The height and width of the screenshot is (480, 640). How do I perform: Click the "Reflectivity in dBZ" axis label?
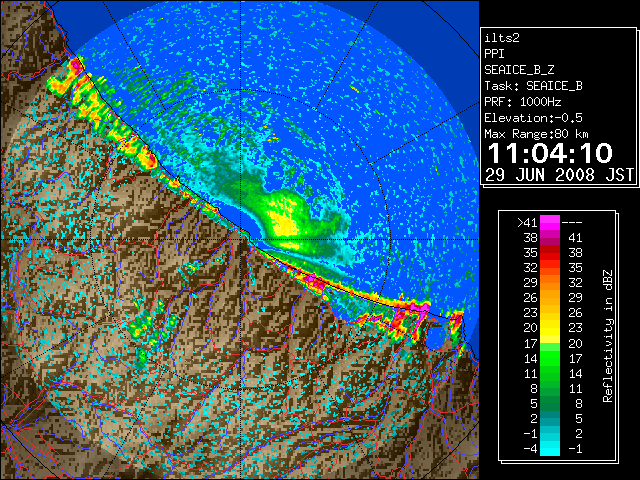tap(608, 336)
